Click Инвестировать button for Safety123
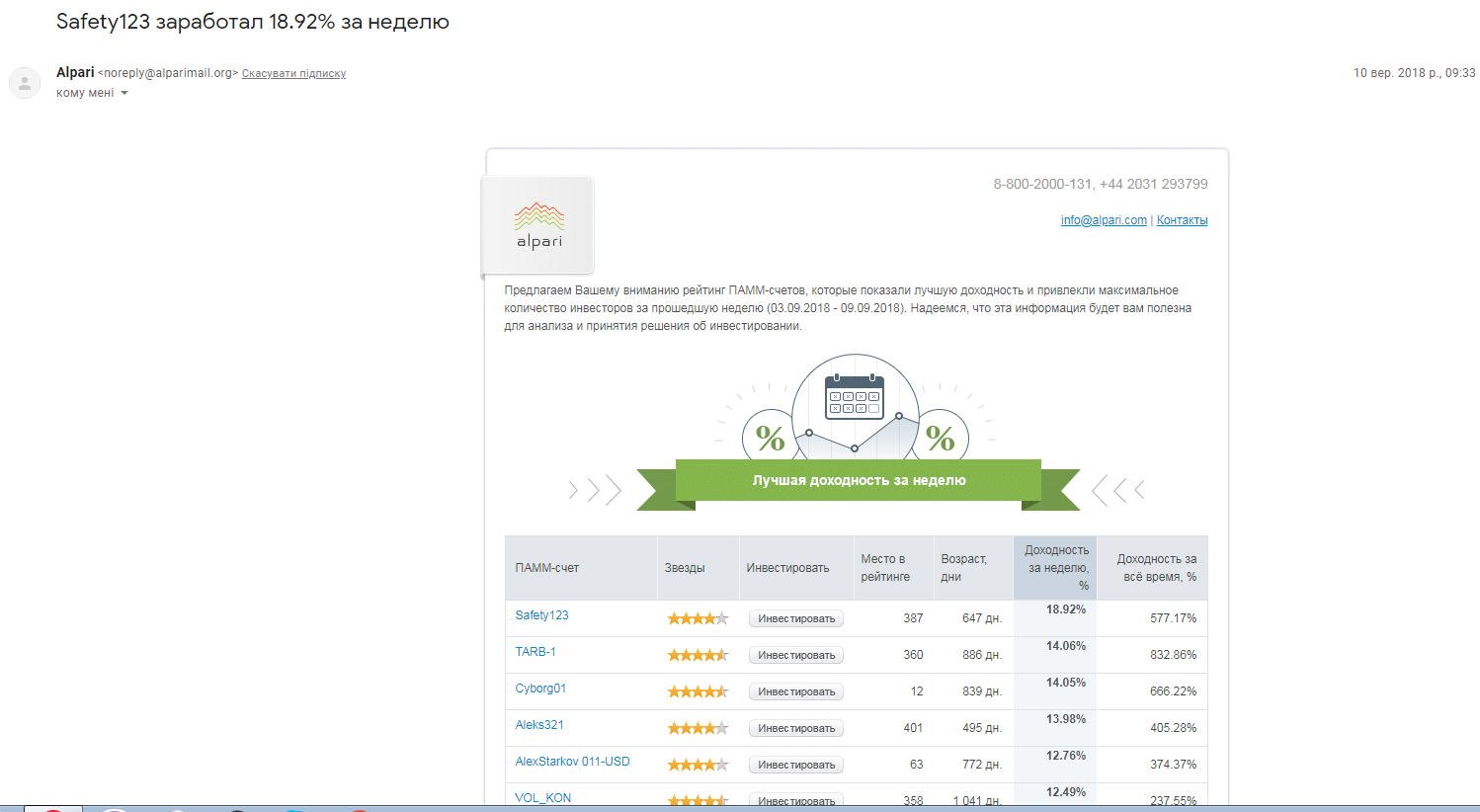This screenshot has width=1480, height=812. click(796, 618)
